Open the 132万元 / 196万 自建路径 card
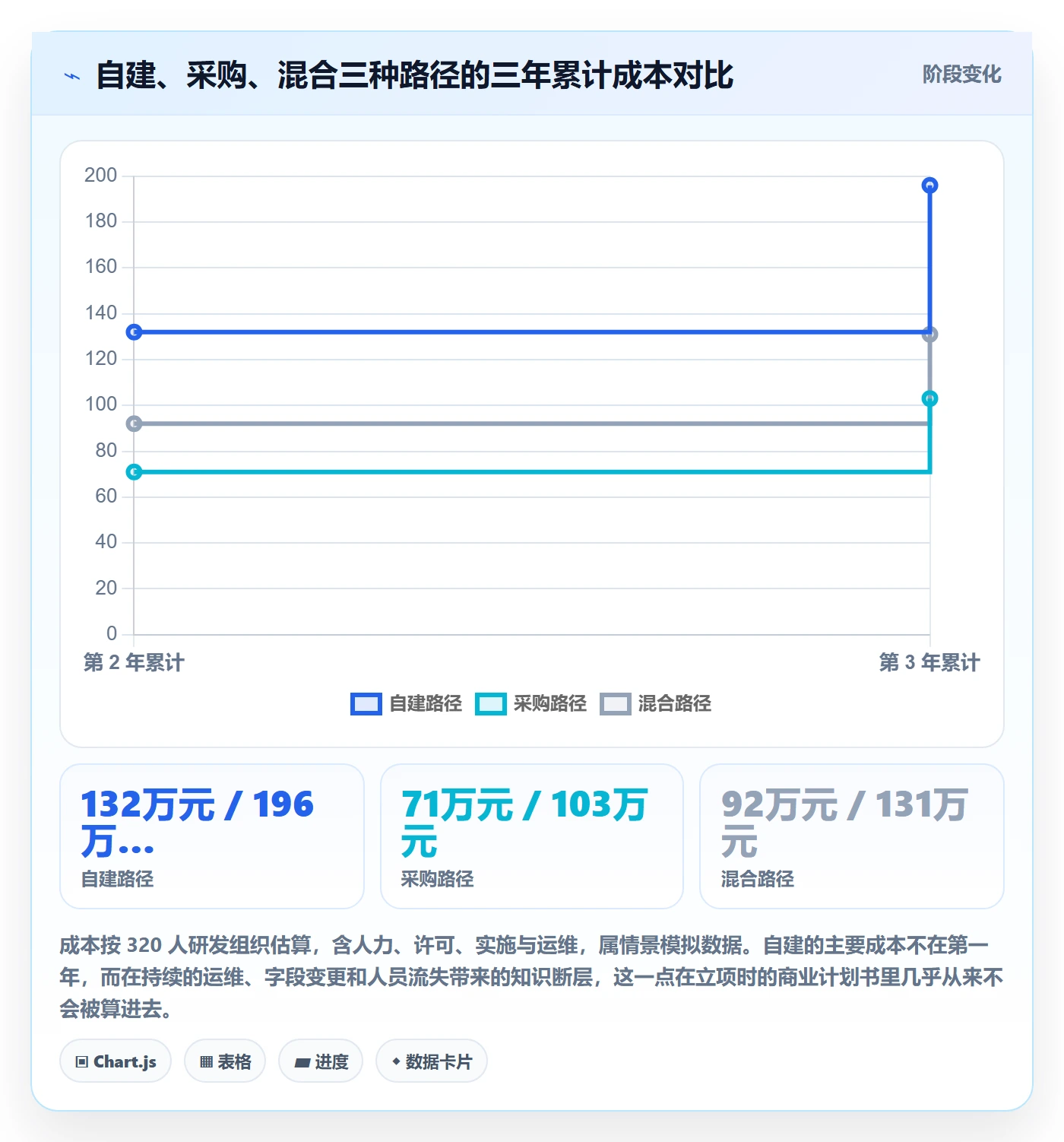This screenshot has height=1142, width=1064. click(212, 836)
